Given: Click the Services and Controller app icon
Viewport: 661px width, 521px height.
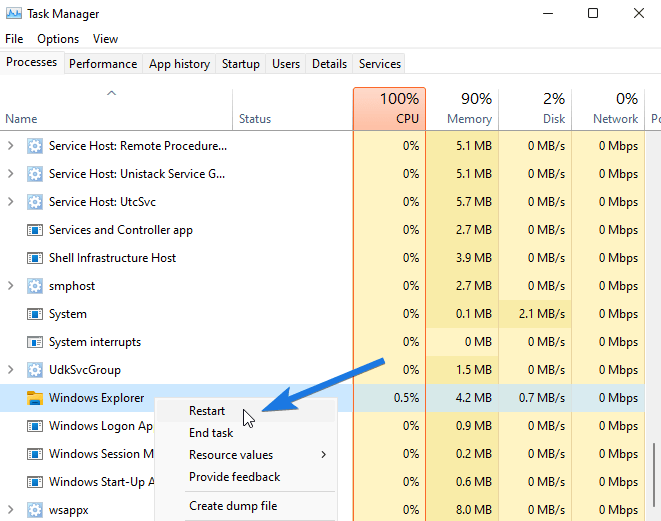Looking at the screenshot, I should point(35,230).
